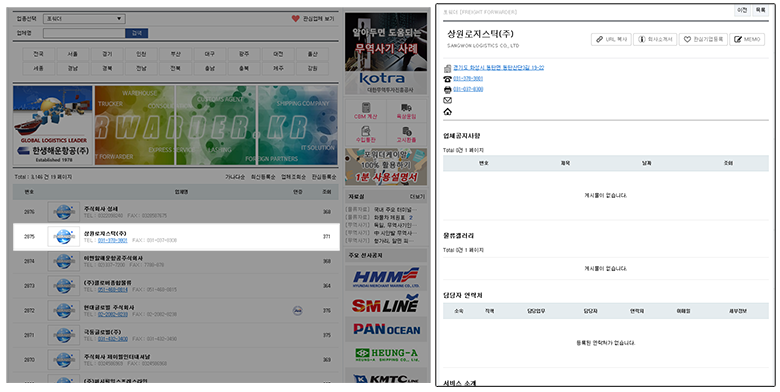The width and height of the screenshot is (780, 392).
Task: Sort list by 관심등록순
Action: 324,177
